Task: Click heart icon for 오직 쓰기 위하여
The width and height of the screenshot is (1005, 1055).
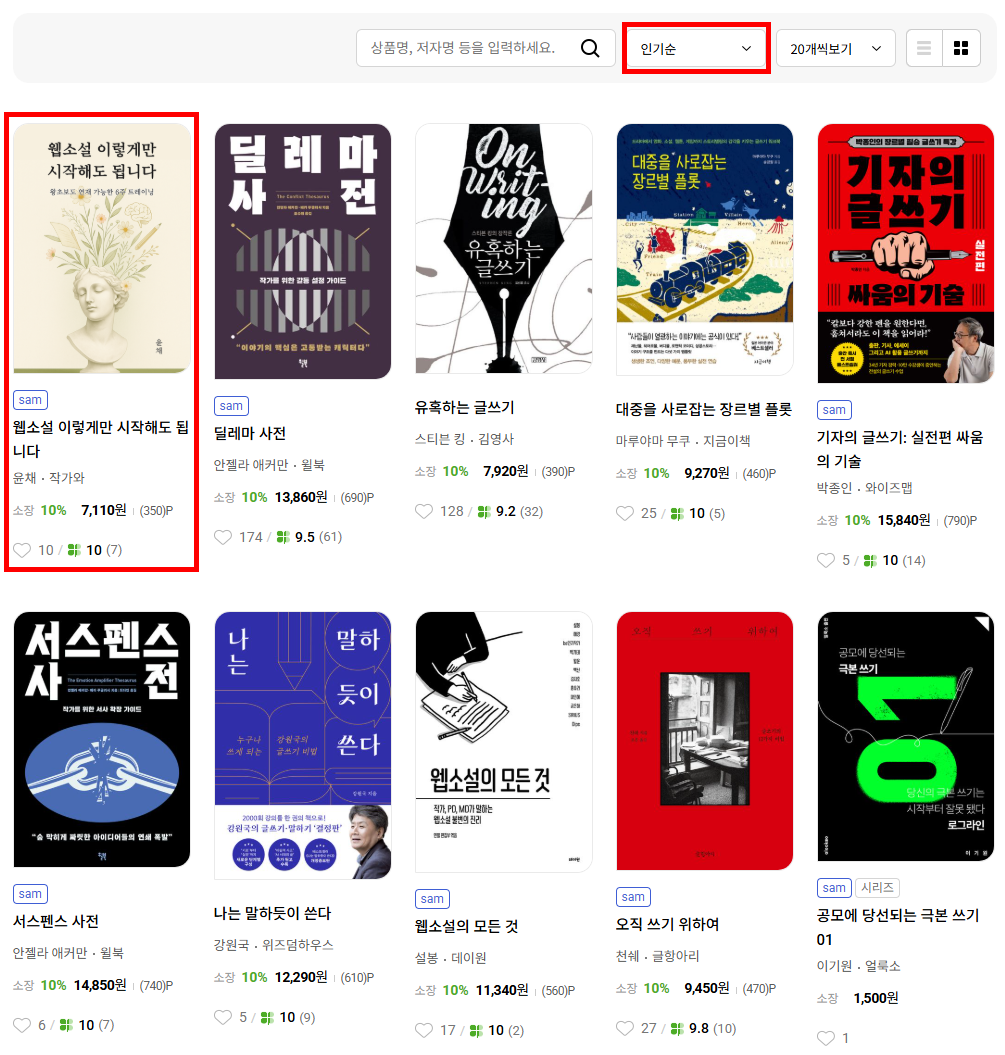Action: (625, 1028)
